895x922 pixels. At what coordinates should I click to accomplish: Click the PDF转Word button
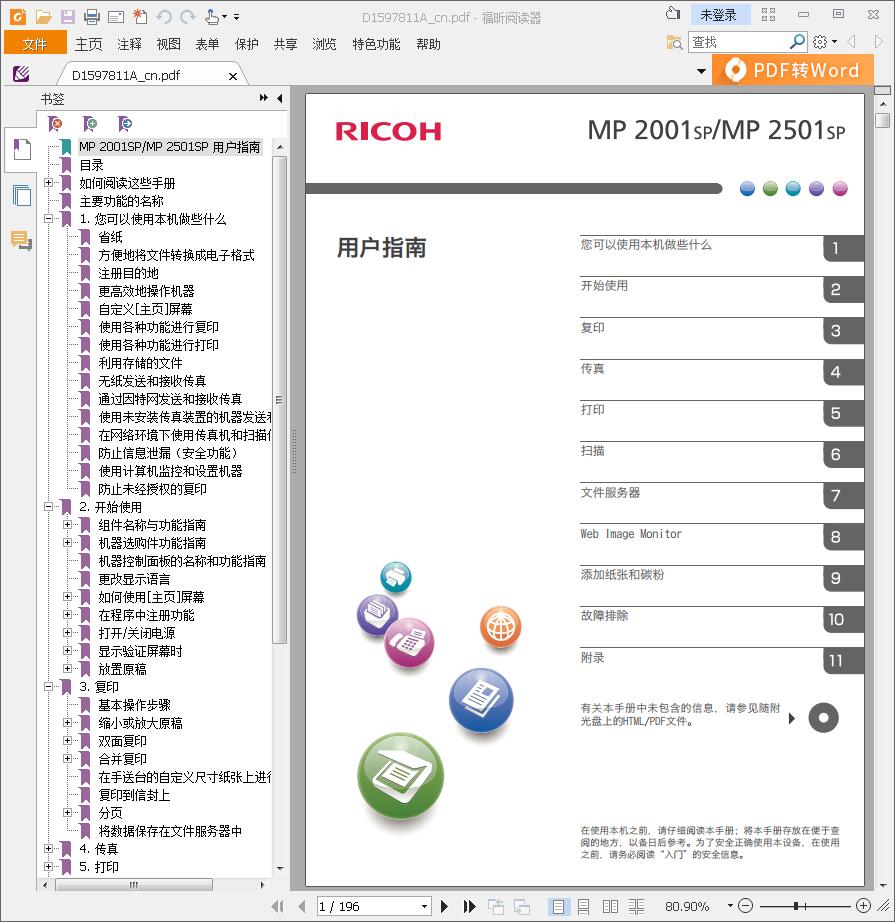point(793,70)
